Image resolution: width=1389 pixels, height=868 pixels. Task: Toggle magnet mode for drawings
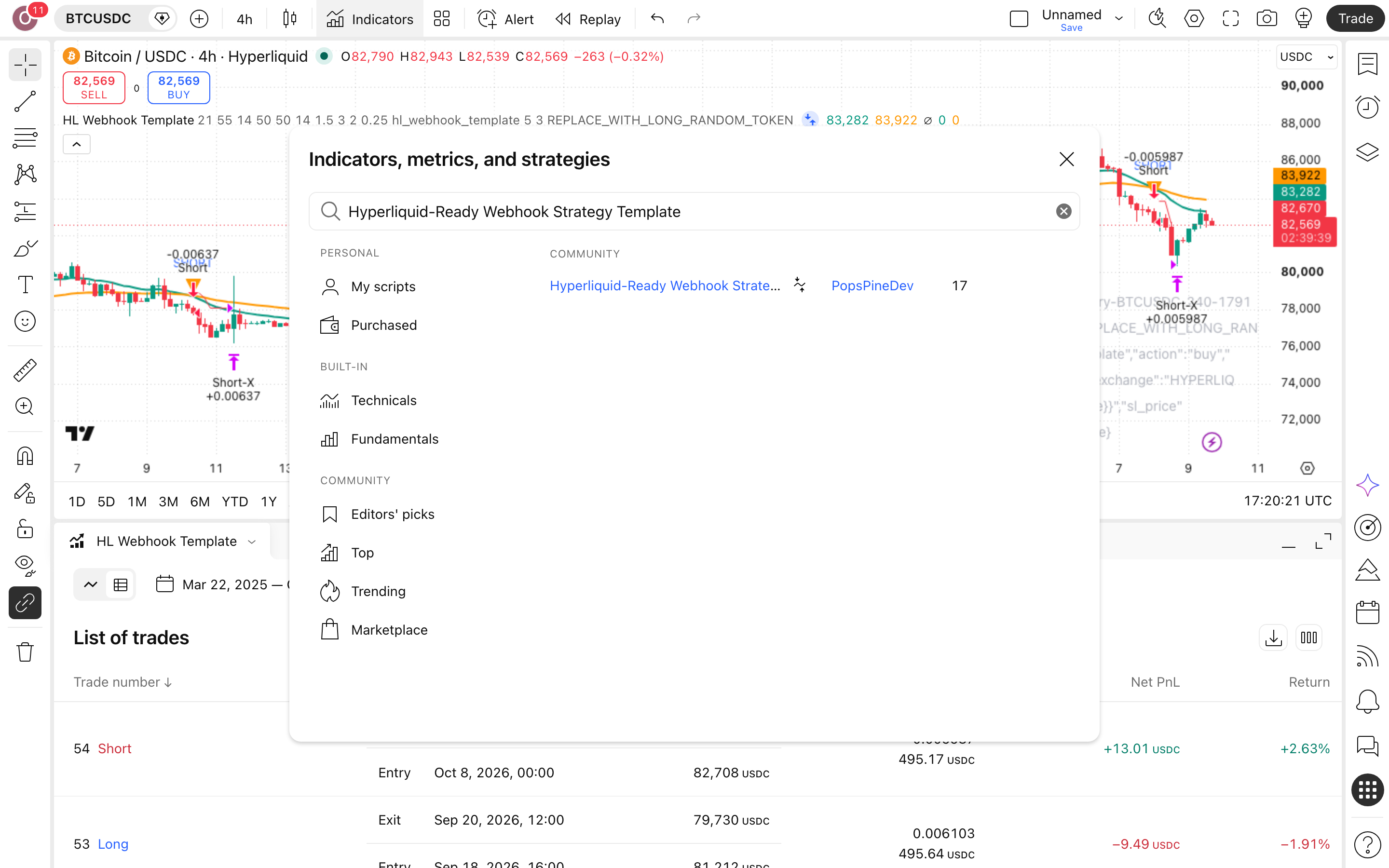click(x=25, y=456)
